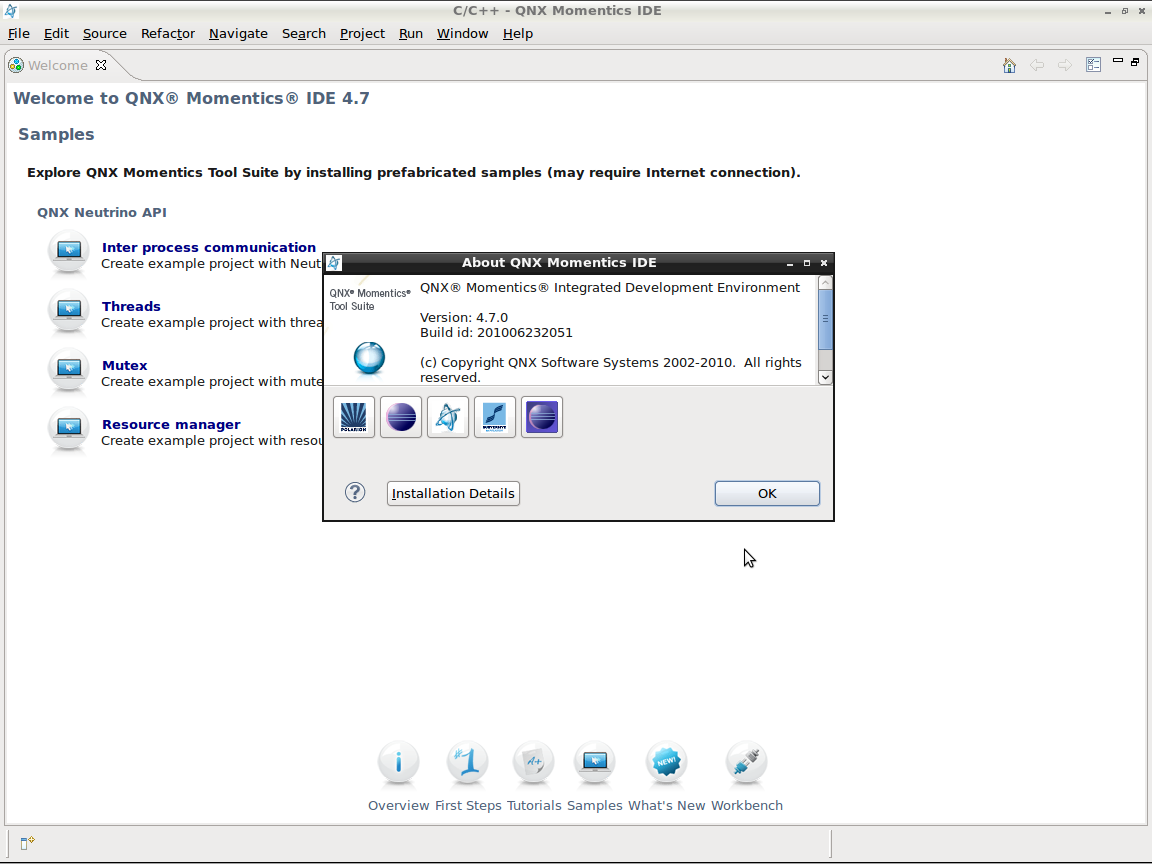The height and width of the screenshot is (864, 1152).
Task: Click the Polarion plugin icon in About dialog
Action: pos(354,417)
